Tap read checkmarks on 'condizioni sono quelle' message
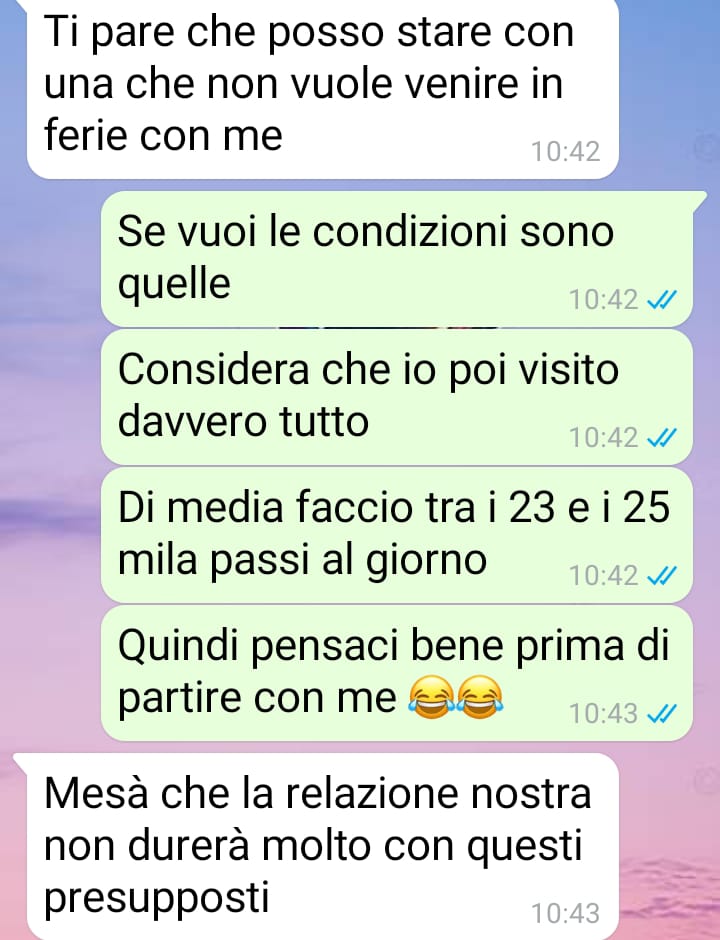The height and width of the screenshot is (940, 720). click(x=662, y=299)
